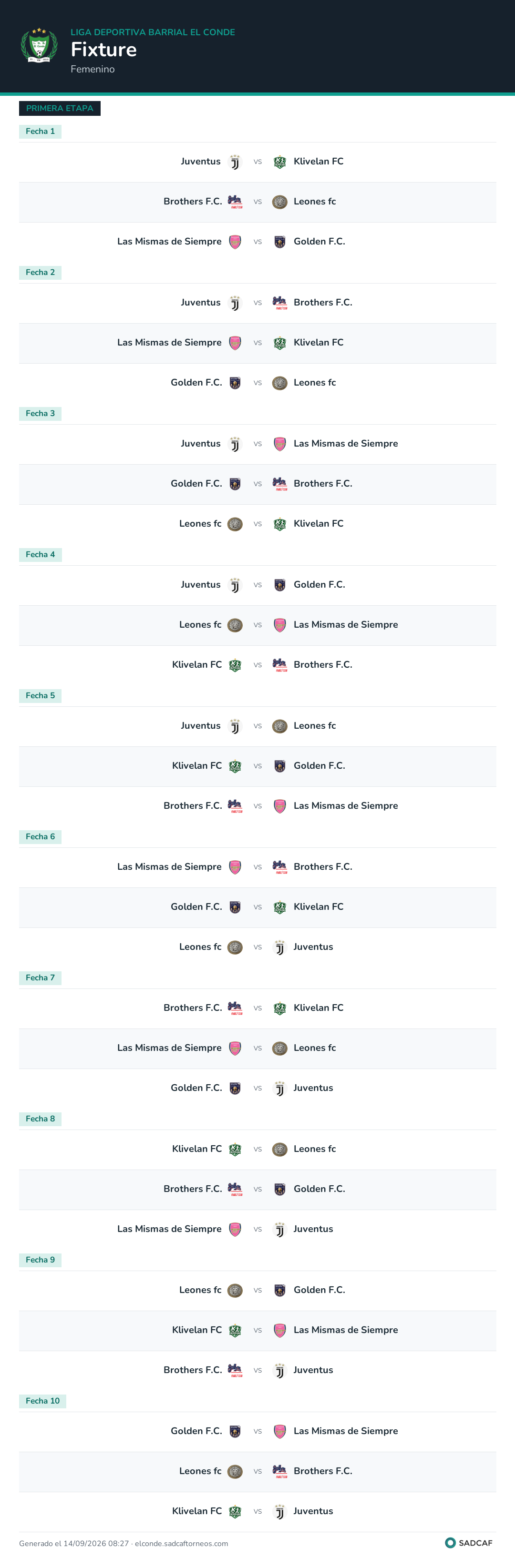
Task: Select the Fecha 5 heading tag
Action: (40, 696)
